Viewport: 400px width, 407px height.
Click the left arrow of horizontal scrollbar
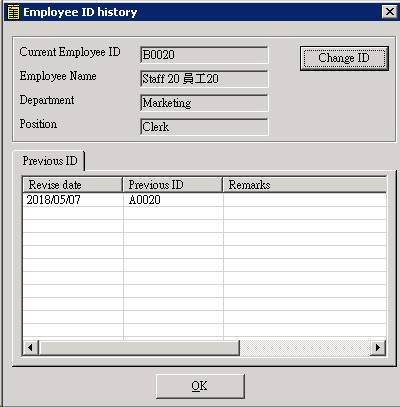[30, 348]
